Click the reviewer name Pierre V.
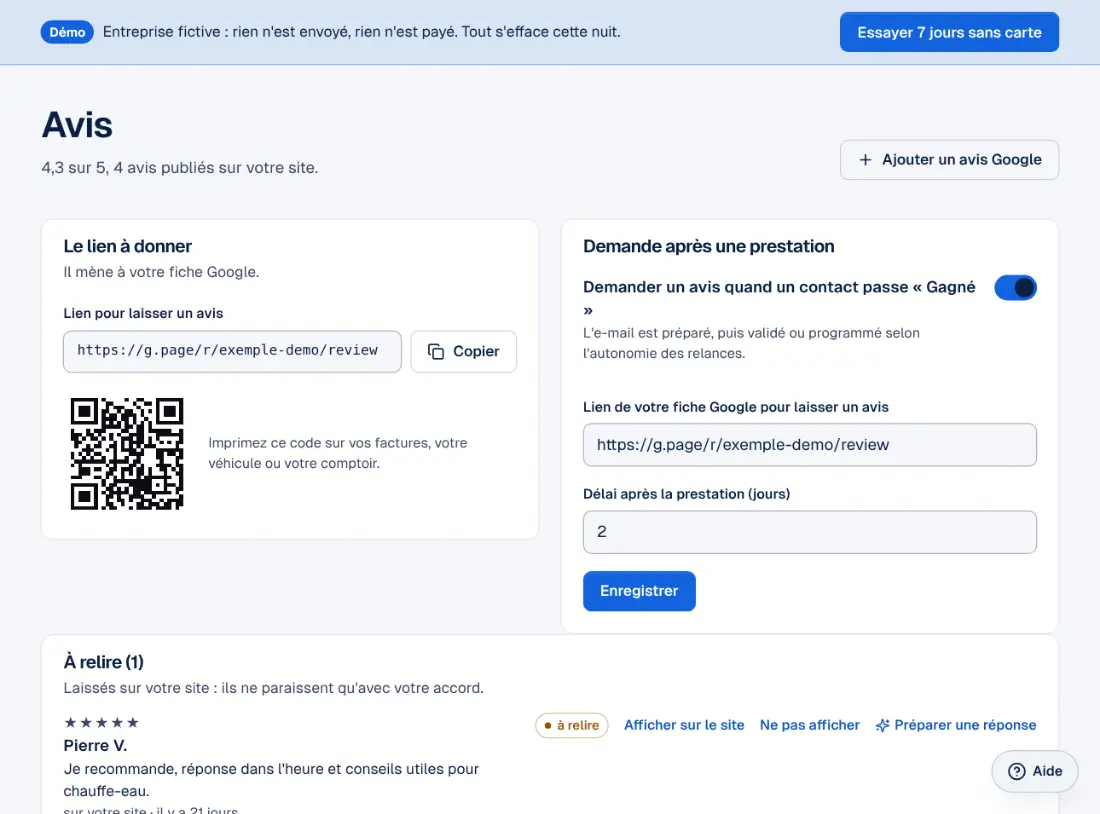 click(x=95, y=745)
